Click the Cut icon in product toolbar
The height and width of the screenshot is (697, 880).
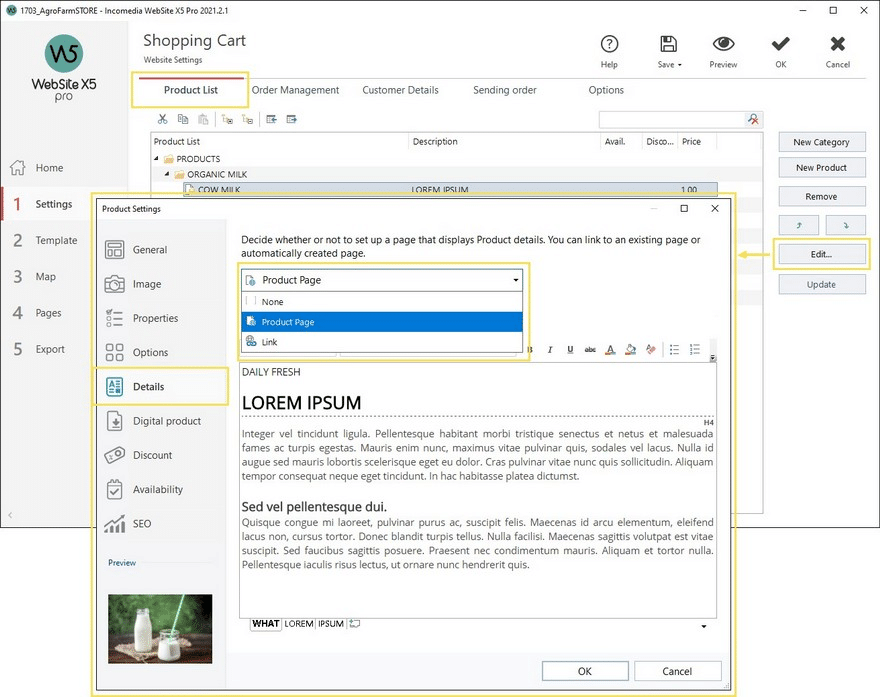(x=163, y=119)
